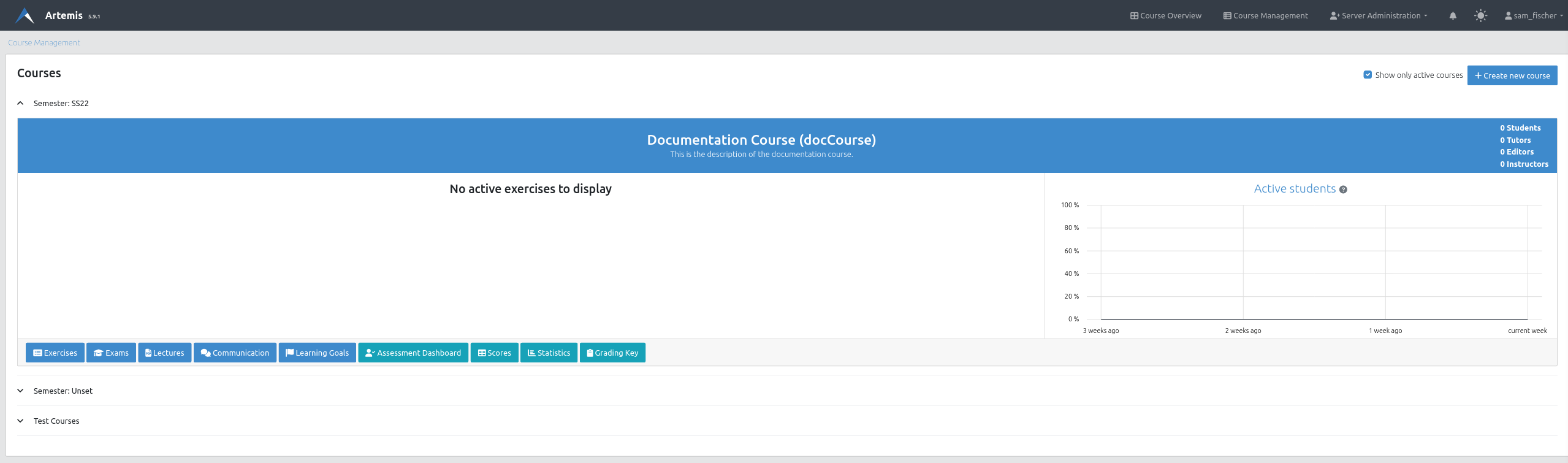Click the Create new course button

[x=1512, y=75]
